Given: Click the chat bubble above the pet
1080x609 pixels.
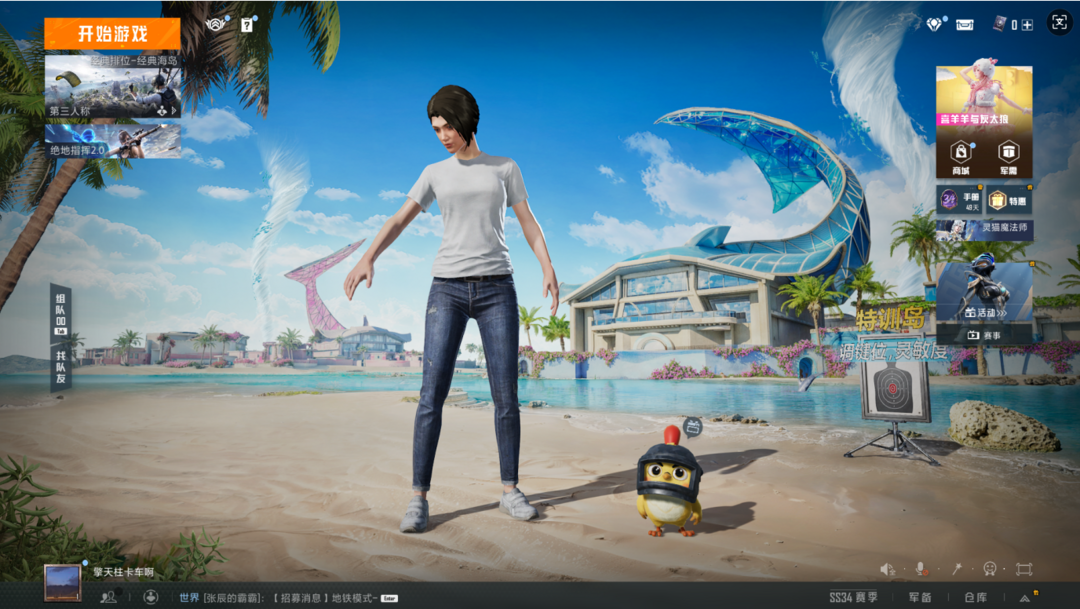Looking at the screenshot, I should pyautogui.click(x=692, y=427).
